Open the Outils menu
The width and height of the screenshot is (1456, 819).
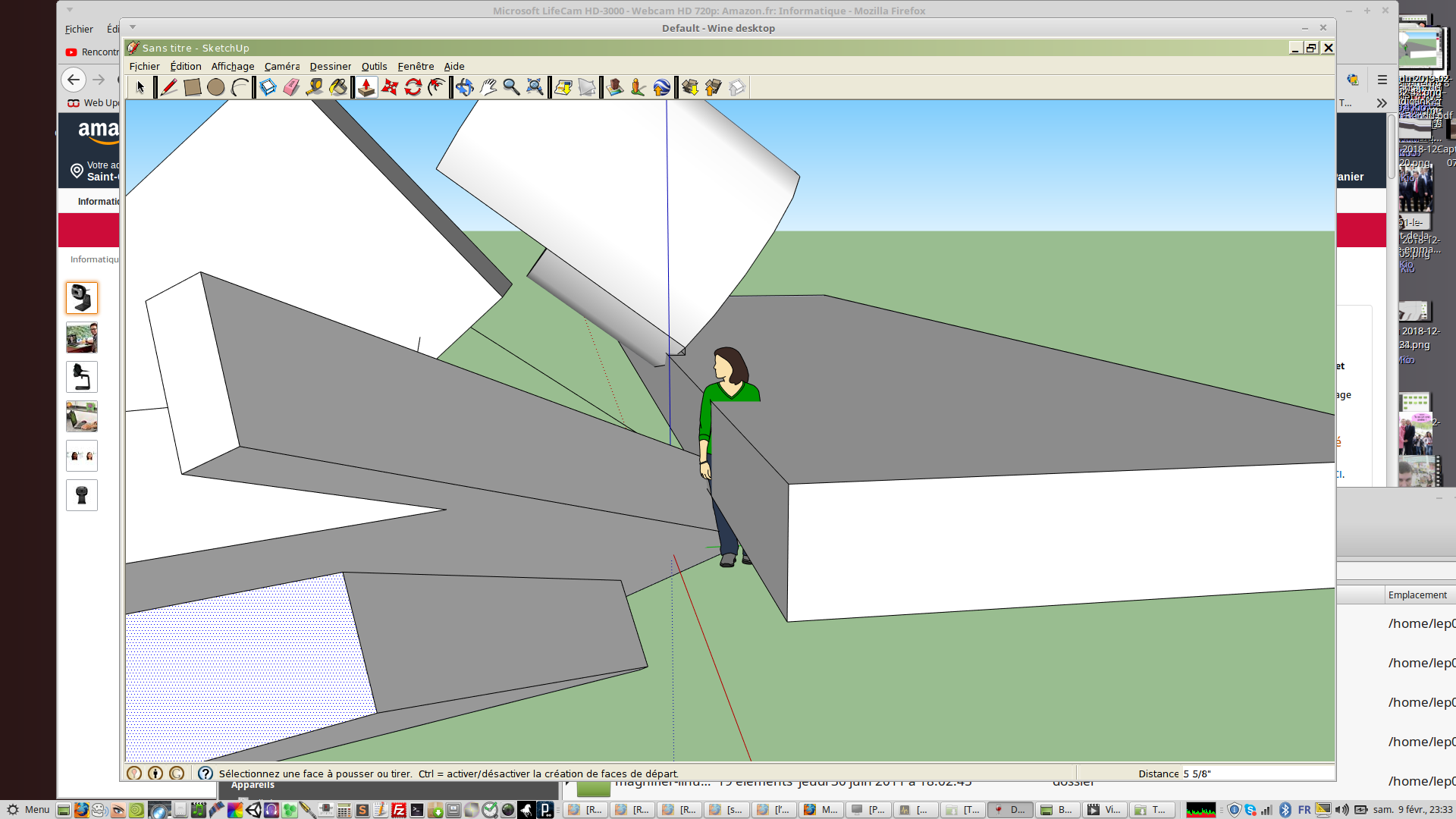click(374, 67)
